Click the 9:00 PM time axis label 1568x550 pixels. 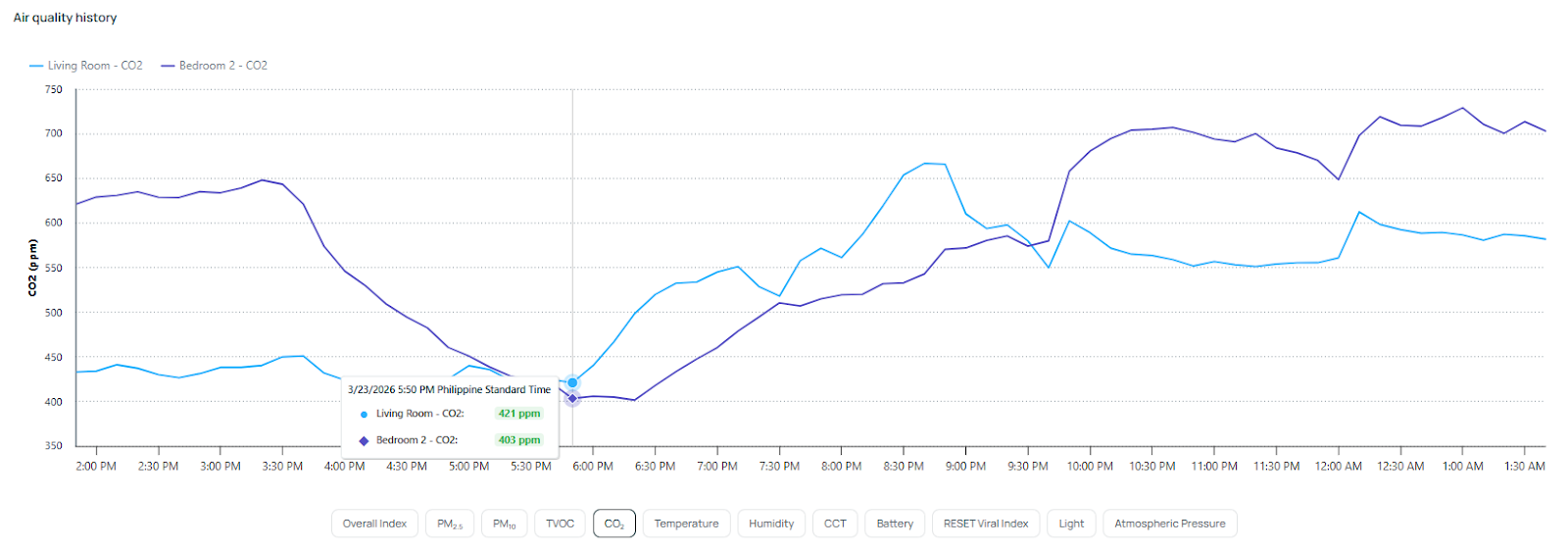point(965,467)
